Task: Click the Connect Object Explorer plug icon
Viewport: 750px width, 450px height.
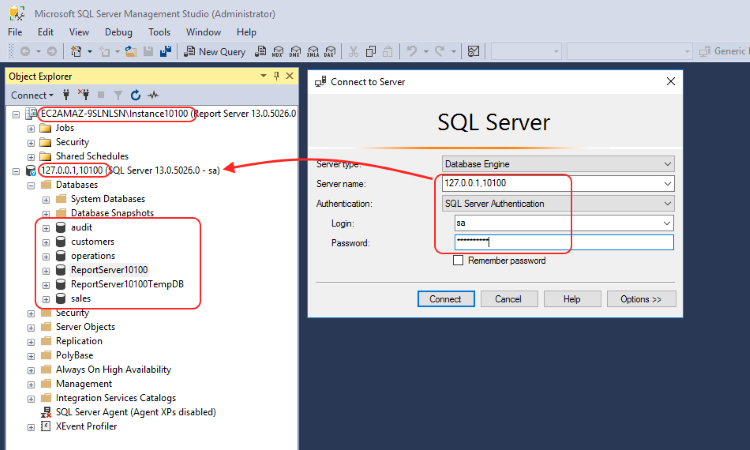Action: point(67,95)
